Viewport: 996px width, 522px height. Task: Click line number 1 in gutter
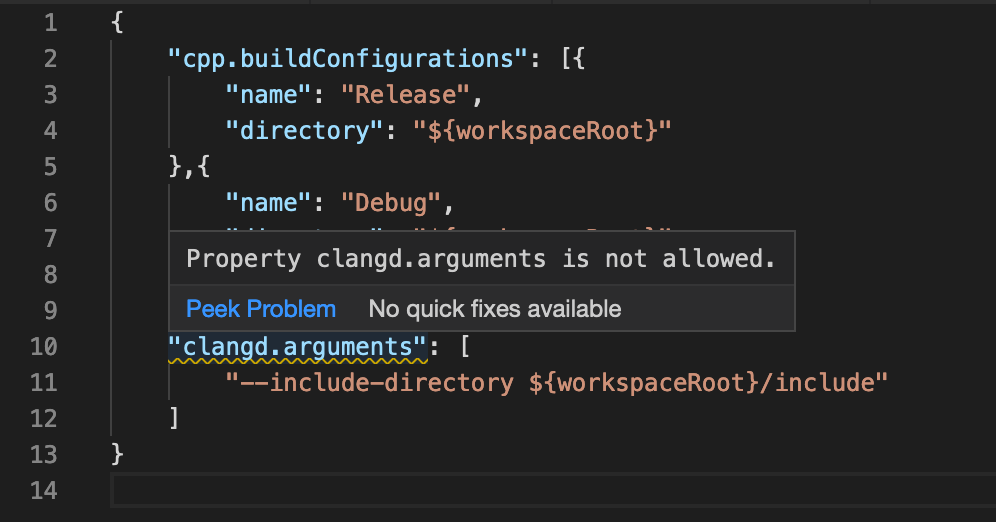[51, 23]
